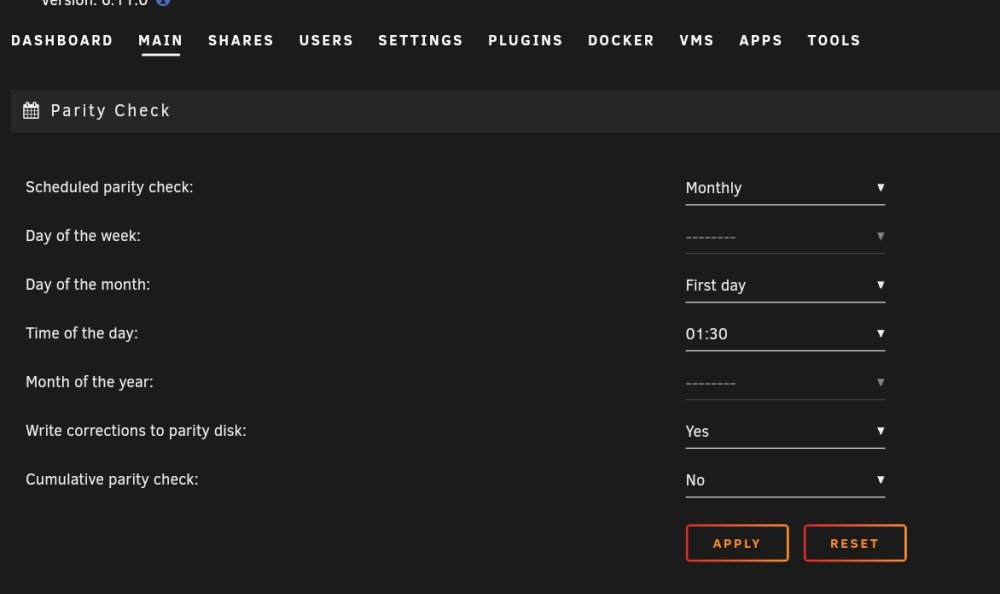The height and width of the screenshot is (594, 1000).
Task: Open the Dashboard tab
Action: click(x=62, y=40)
